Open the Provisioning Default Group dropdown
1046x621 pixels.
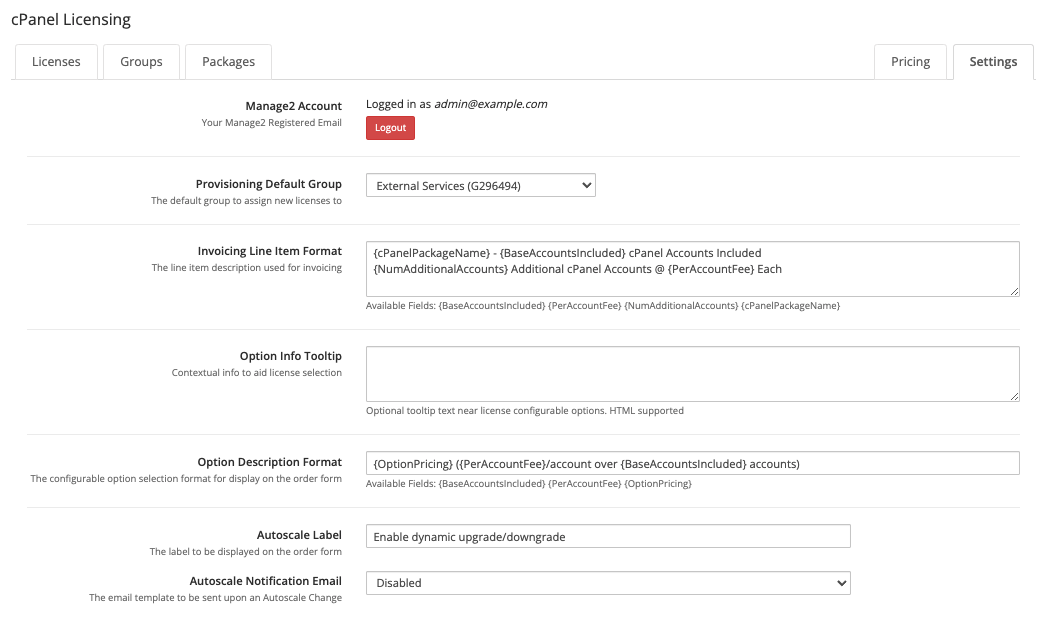480,185
